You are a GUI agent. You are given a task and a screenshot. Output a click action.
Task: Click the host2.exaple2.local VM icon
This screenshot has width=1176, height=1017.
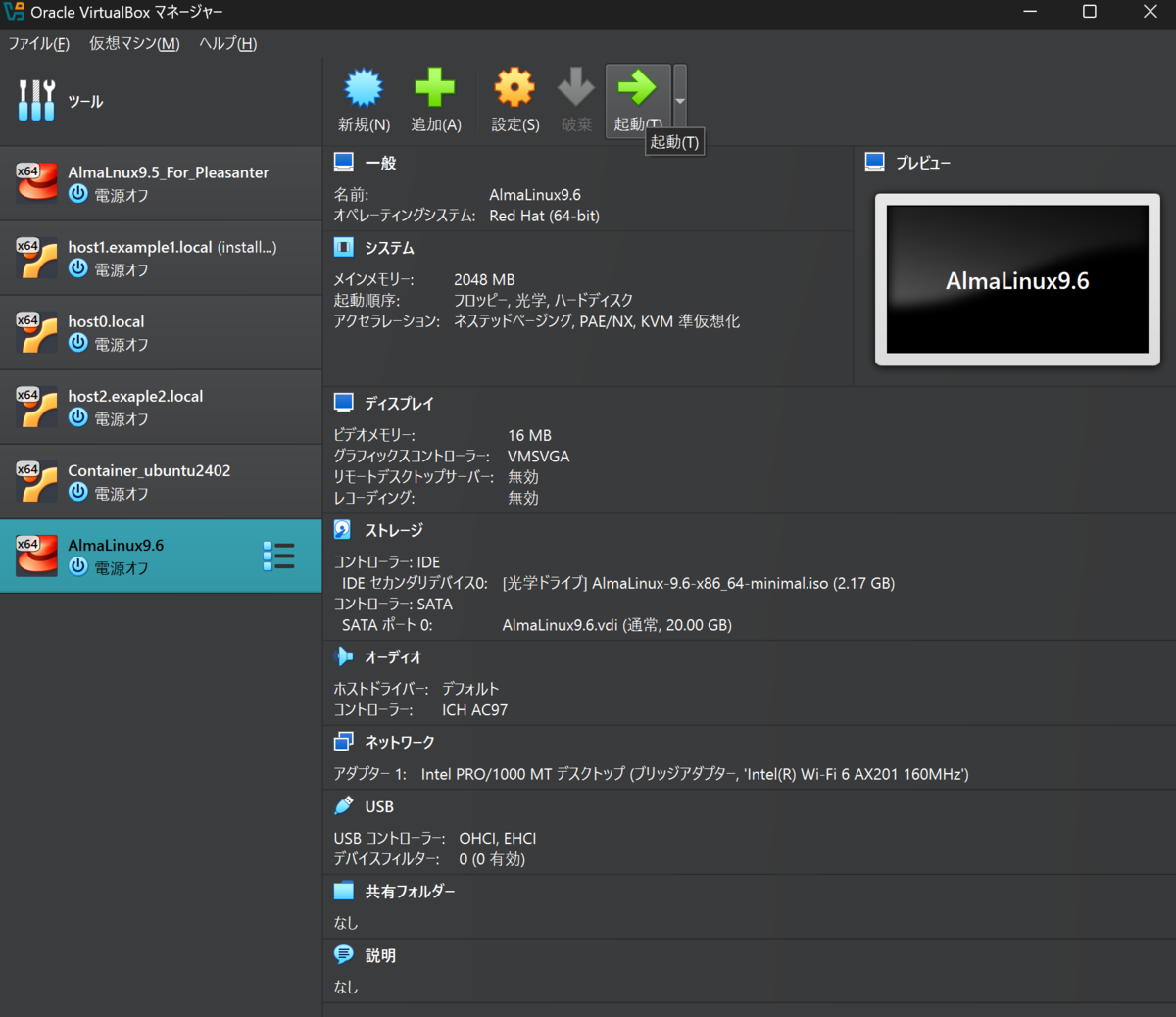[x=36, y=406]
